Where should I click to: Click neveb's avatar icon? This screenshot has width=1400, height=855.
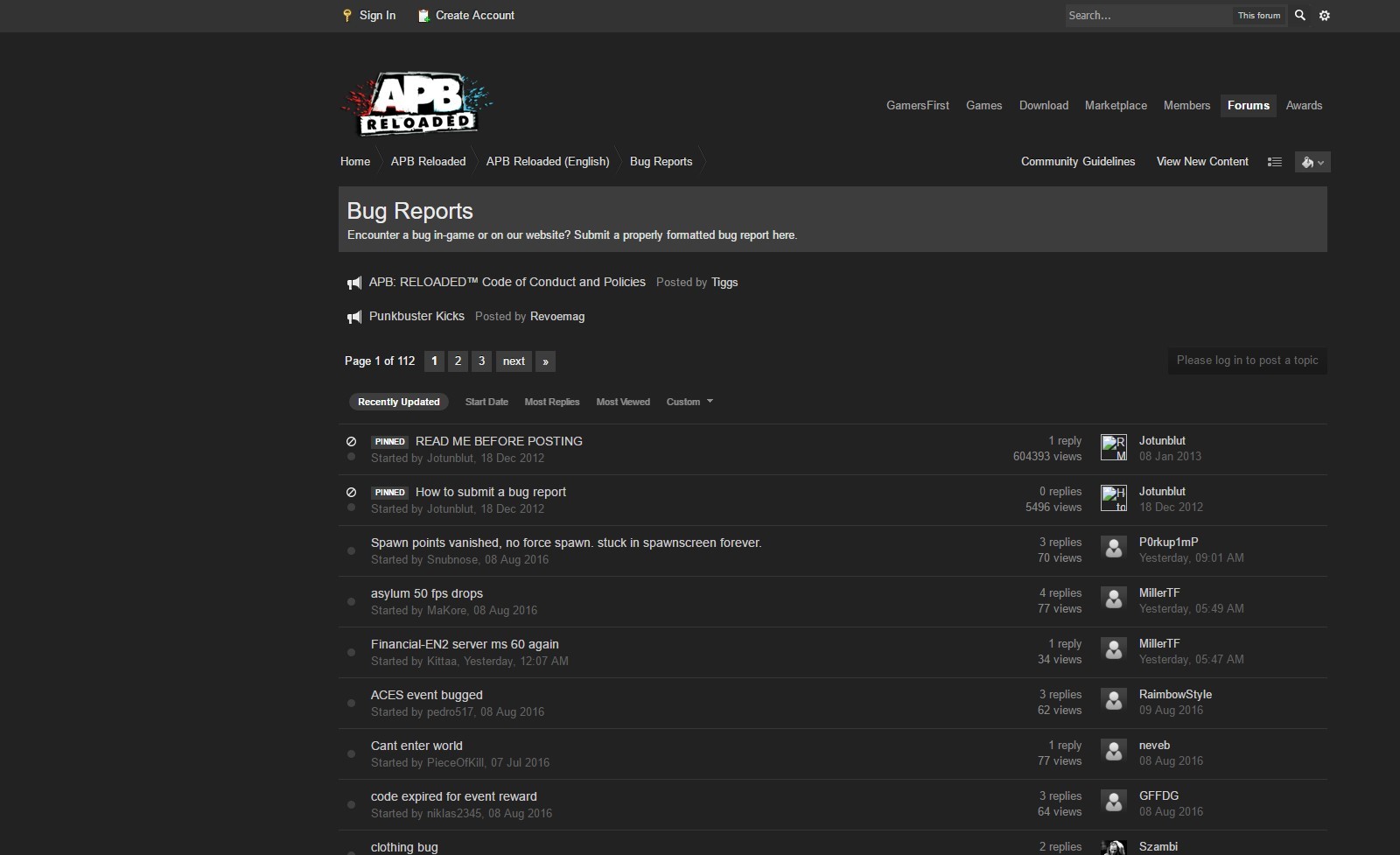point(1114,752)
